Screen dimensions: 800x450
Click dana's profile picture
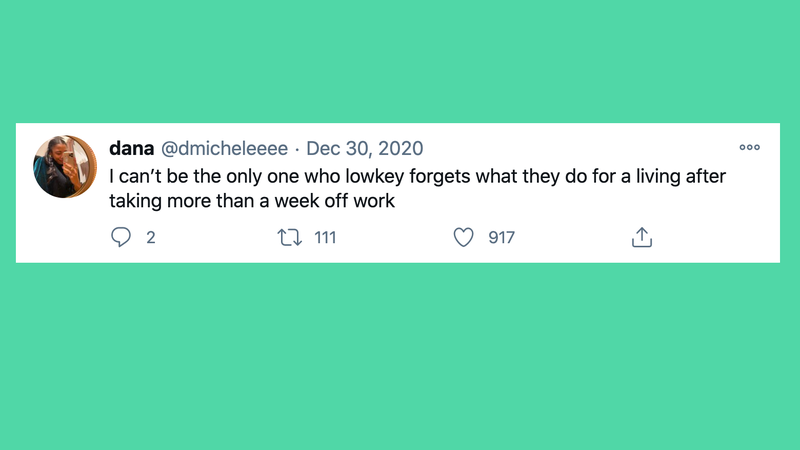pyautogui.click(x=65, y=166)
